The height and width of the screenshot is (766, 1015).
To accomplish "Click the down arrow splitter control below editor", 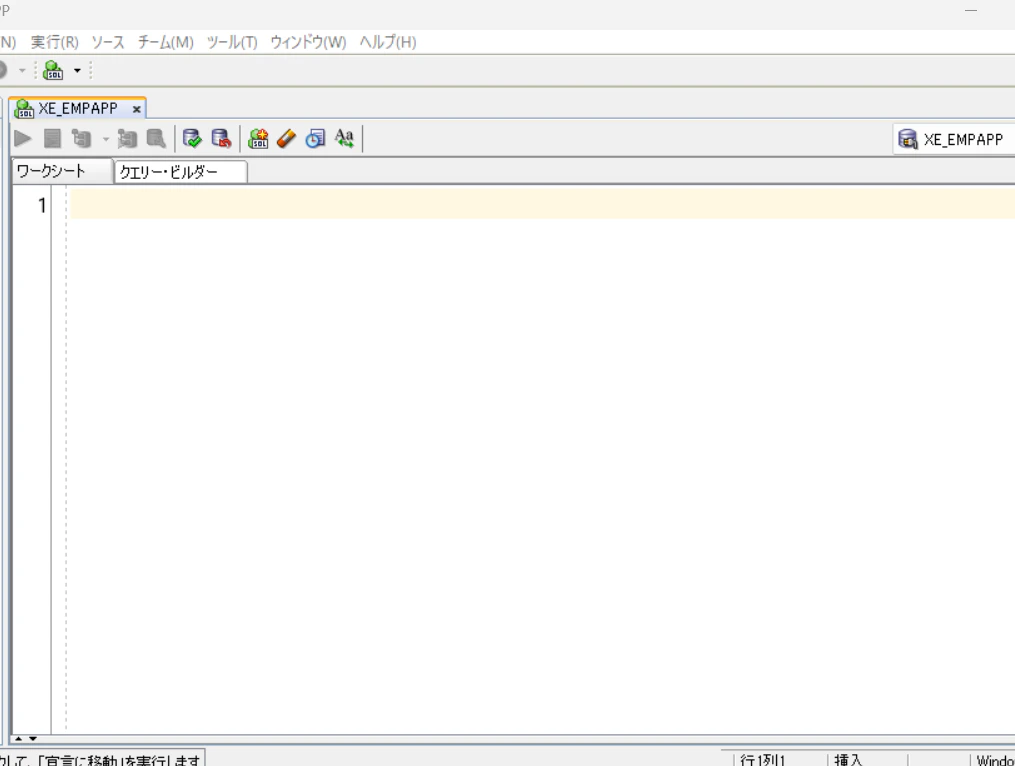I will coord(33,739).
